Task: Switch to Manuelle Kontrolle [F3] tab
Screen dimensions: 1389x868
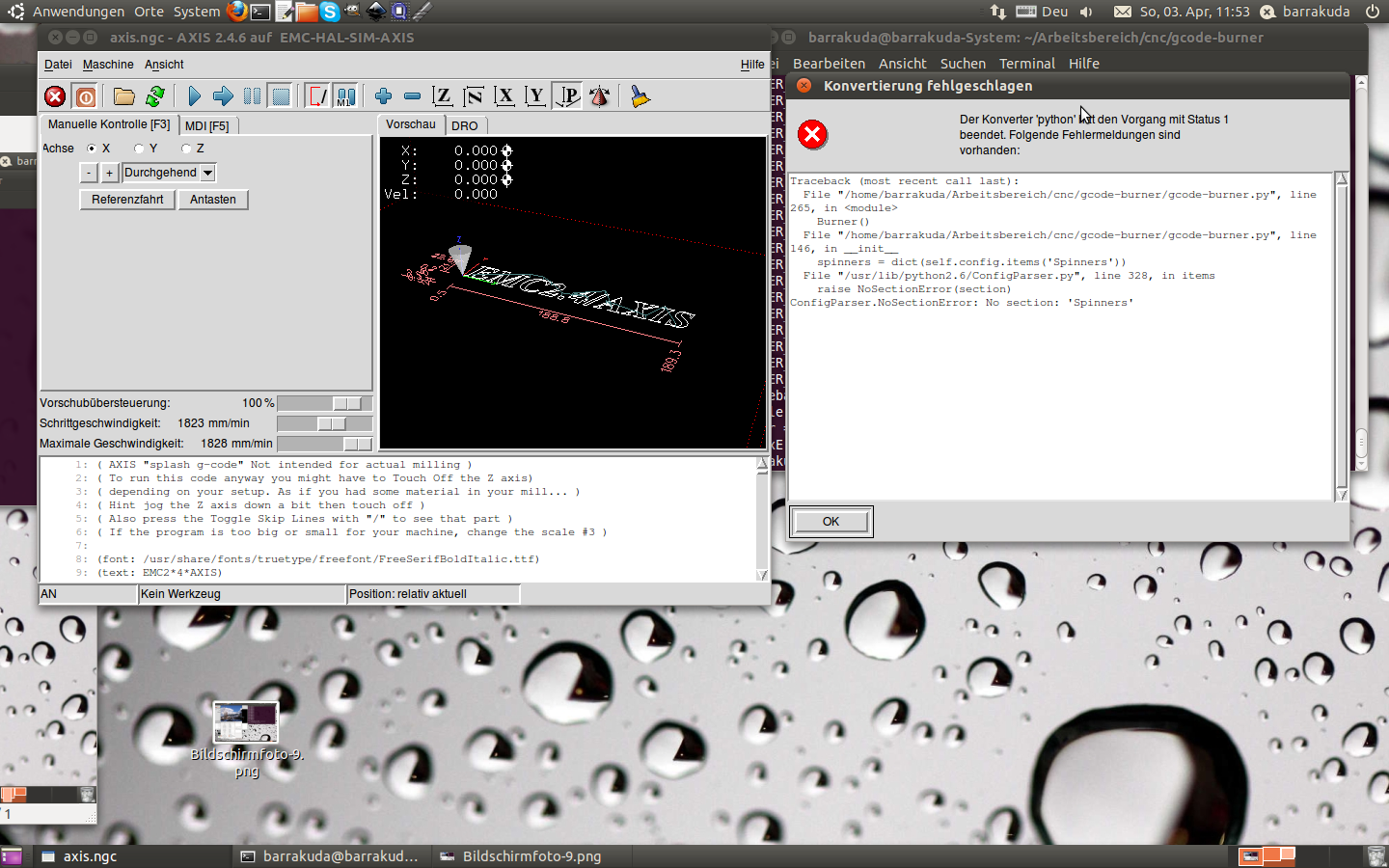Action: (x=109, y=124)
